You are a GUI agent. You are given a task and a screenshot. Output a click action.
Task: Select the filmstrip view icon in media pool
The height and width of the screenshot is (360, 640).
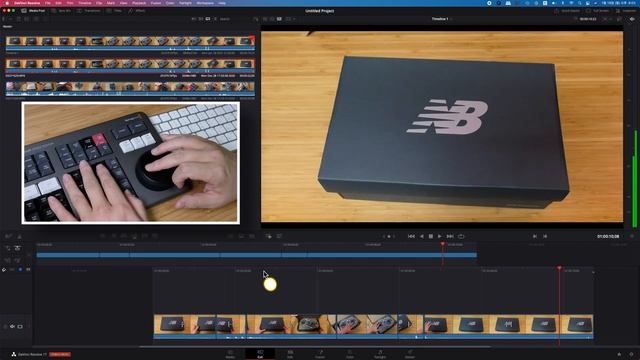[208, 19]
